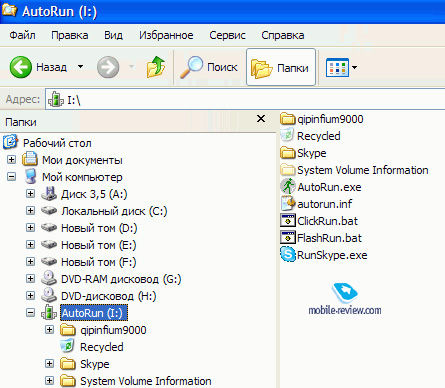Select RunSkype.exe Skype icon

288,254
